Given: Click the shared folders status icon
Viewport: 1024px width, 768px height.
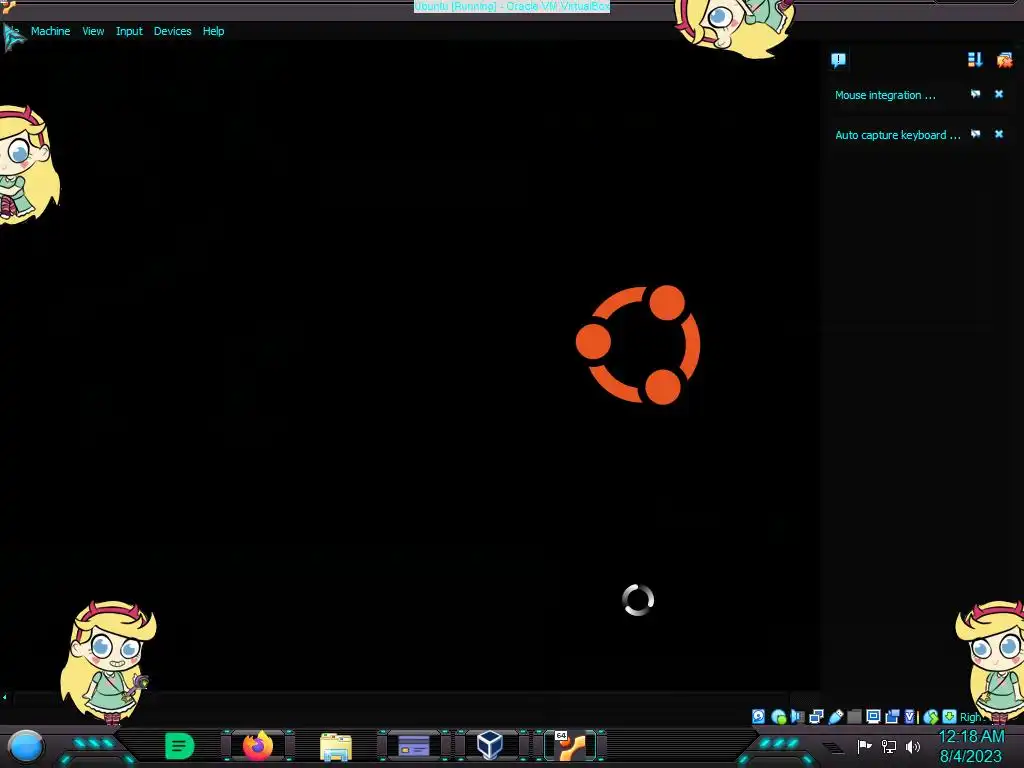Looking at the screenshot, I should (854, 716).
